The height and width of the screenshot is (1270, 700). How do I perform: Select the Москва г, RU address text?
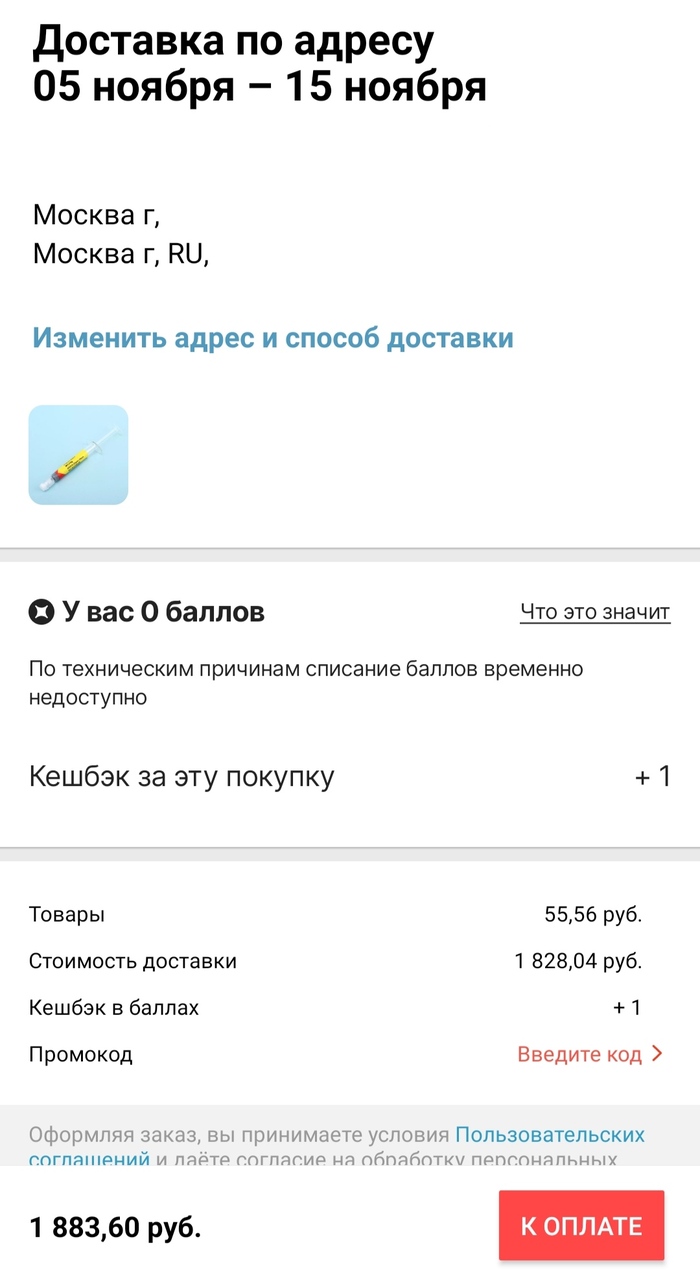(120, 254)
